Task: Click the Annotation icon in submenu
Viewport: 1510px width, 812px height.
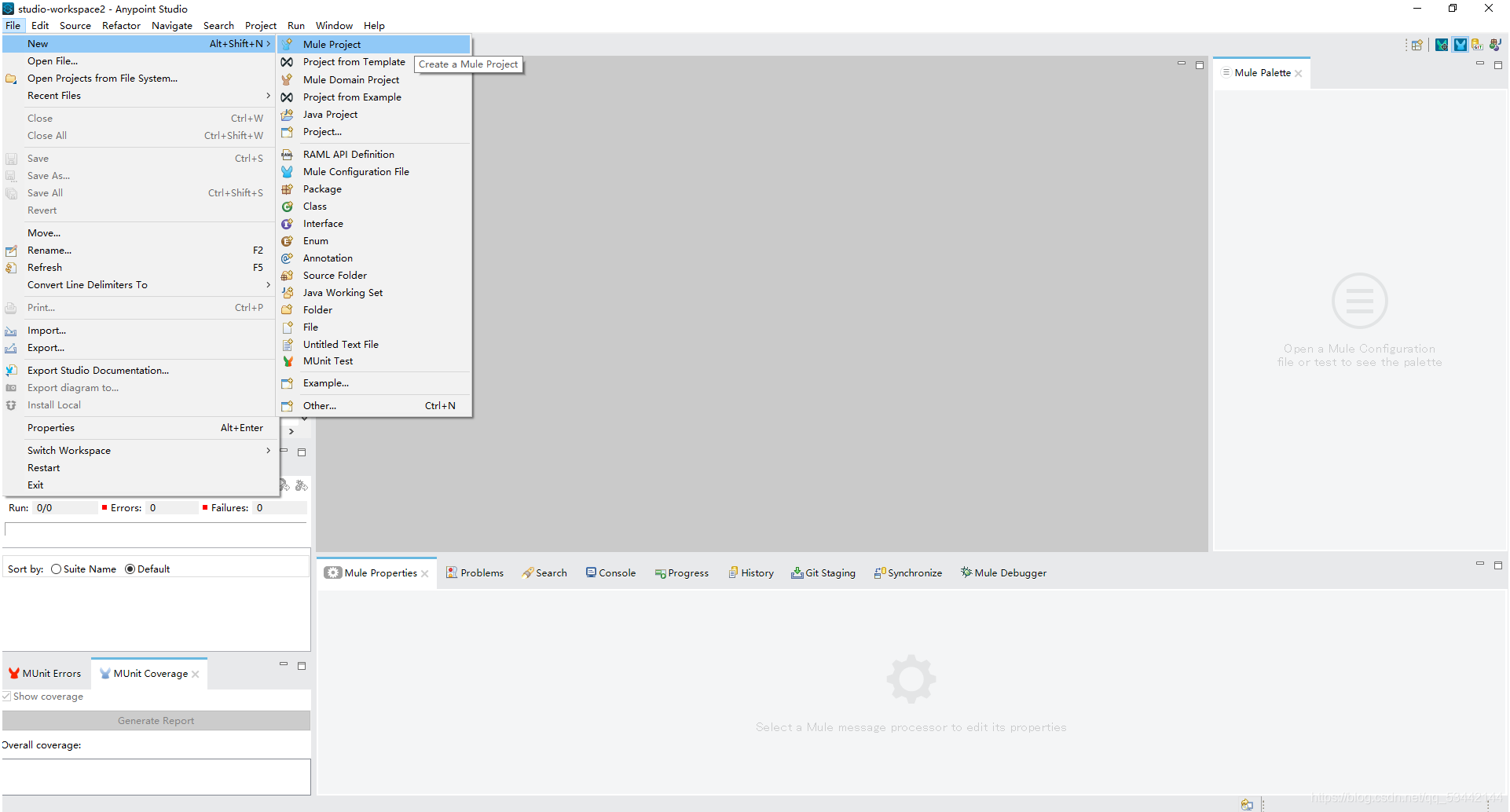Action: (x=288, y=258)
